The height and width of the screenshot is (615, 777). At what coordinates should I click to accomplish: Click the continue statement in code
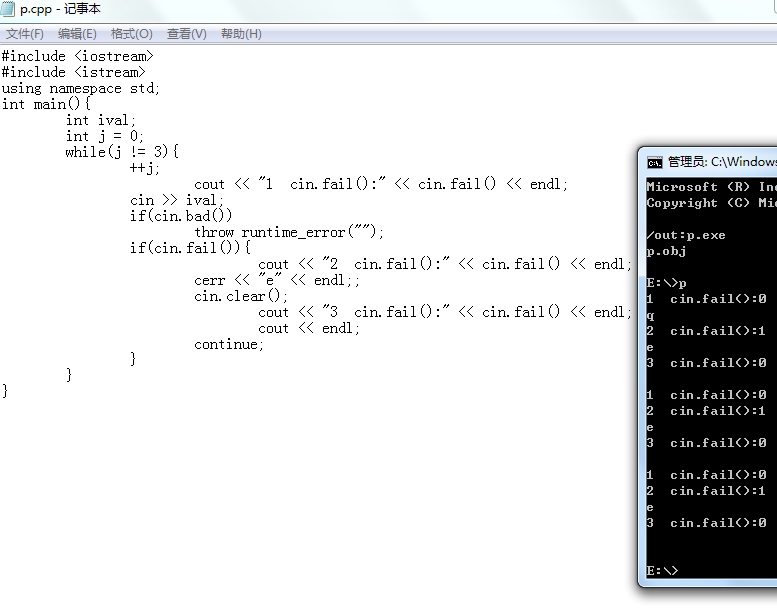pos(228,344)
